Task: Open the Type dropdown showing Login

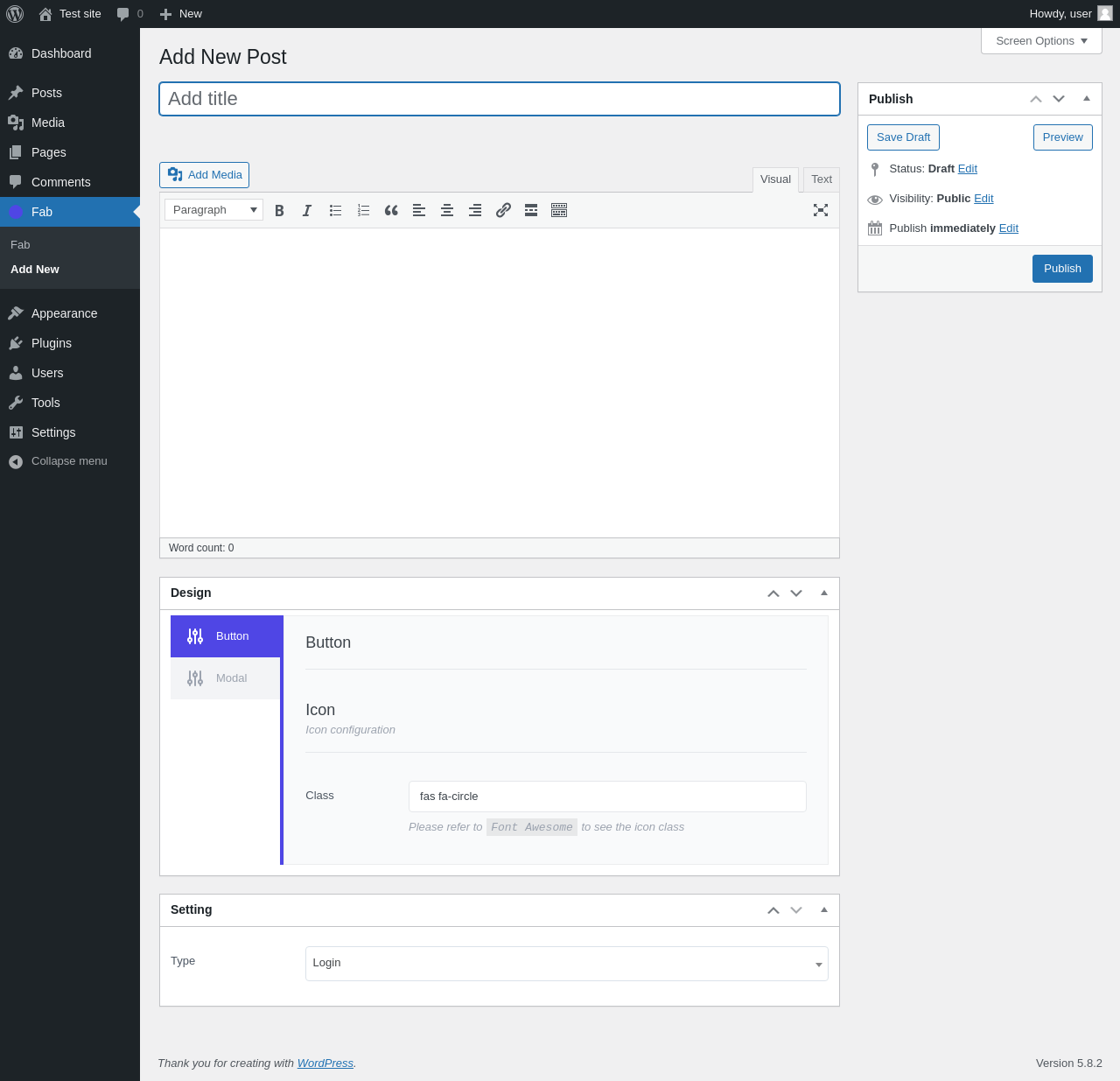Action: coord(566,963)
